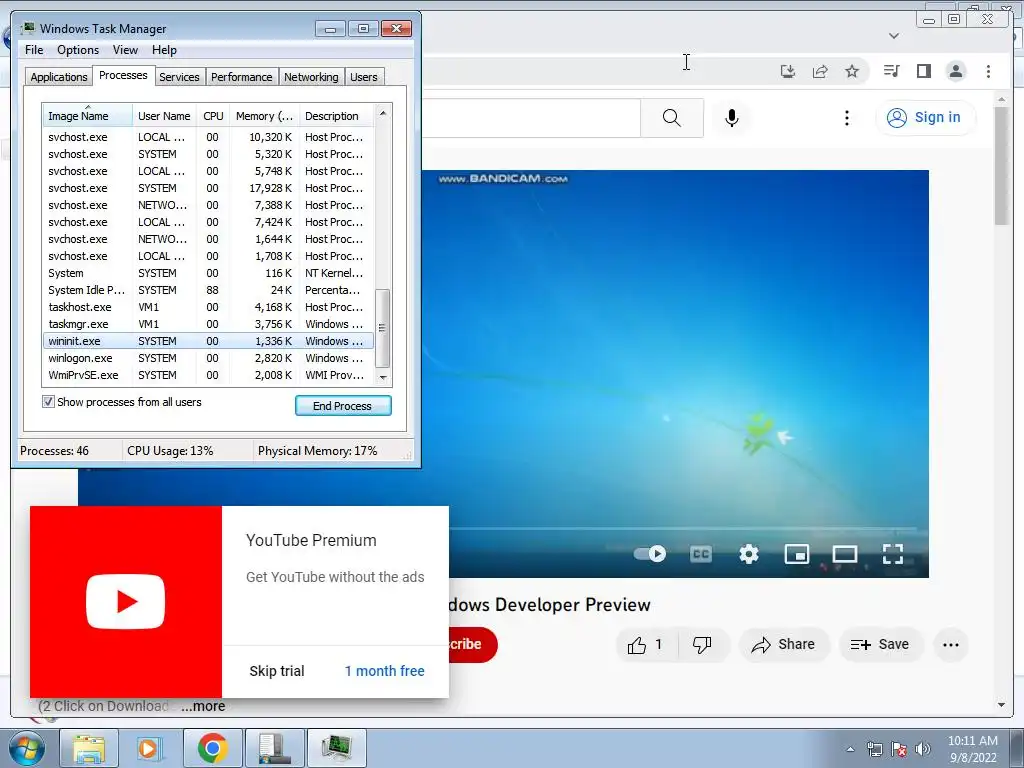Select the System Idle Process row

point(208,290)
